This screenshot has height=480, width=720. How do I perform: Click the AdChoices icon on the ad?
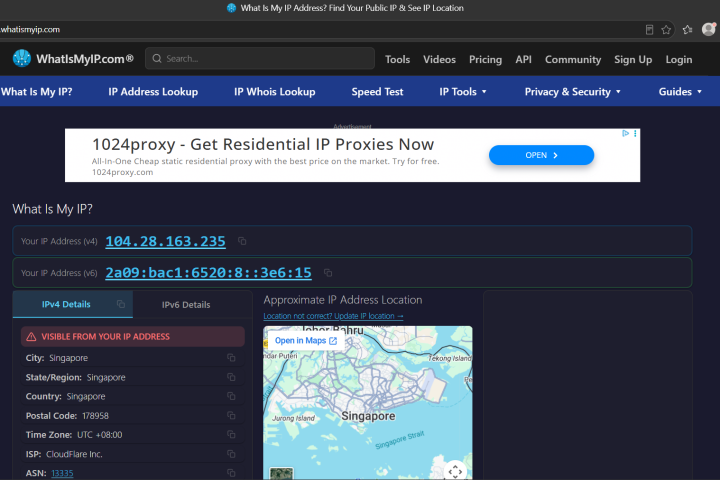[x=625, y=133]
